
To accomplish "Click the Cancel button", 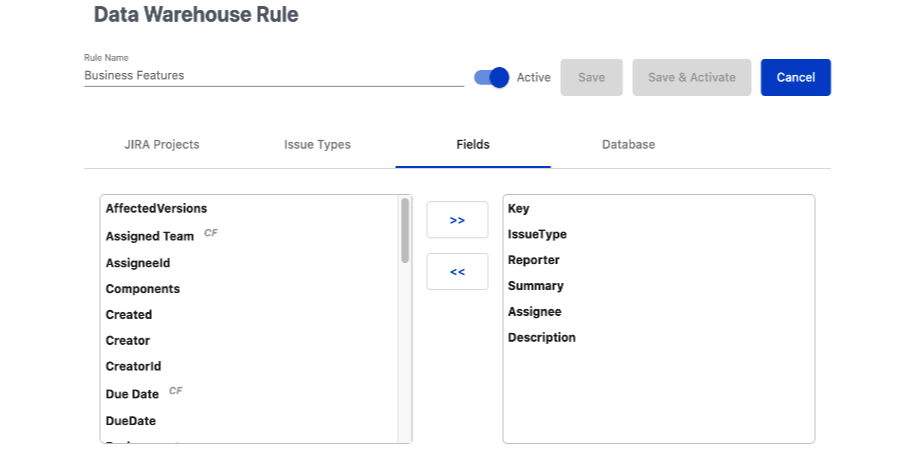I will (x=795, y=78).
